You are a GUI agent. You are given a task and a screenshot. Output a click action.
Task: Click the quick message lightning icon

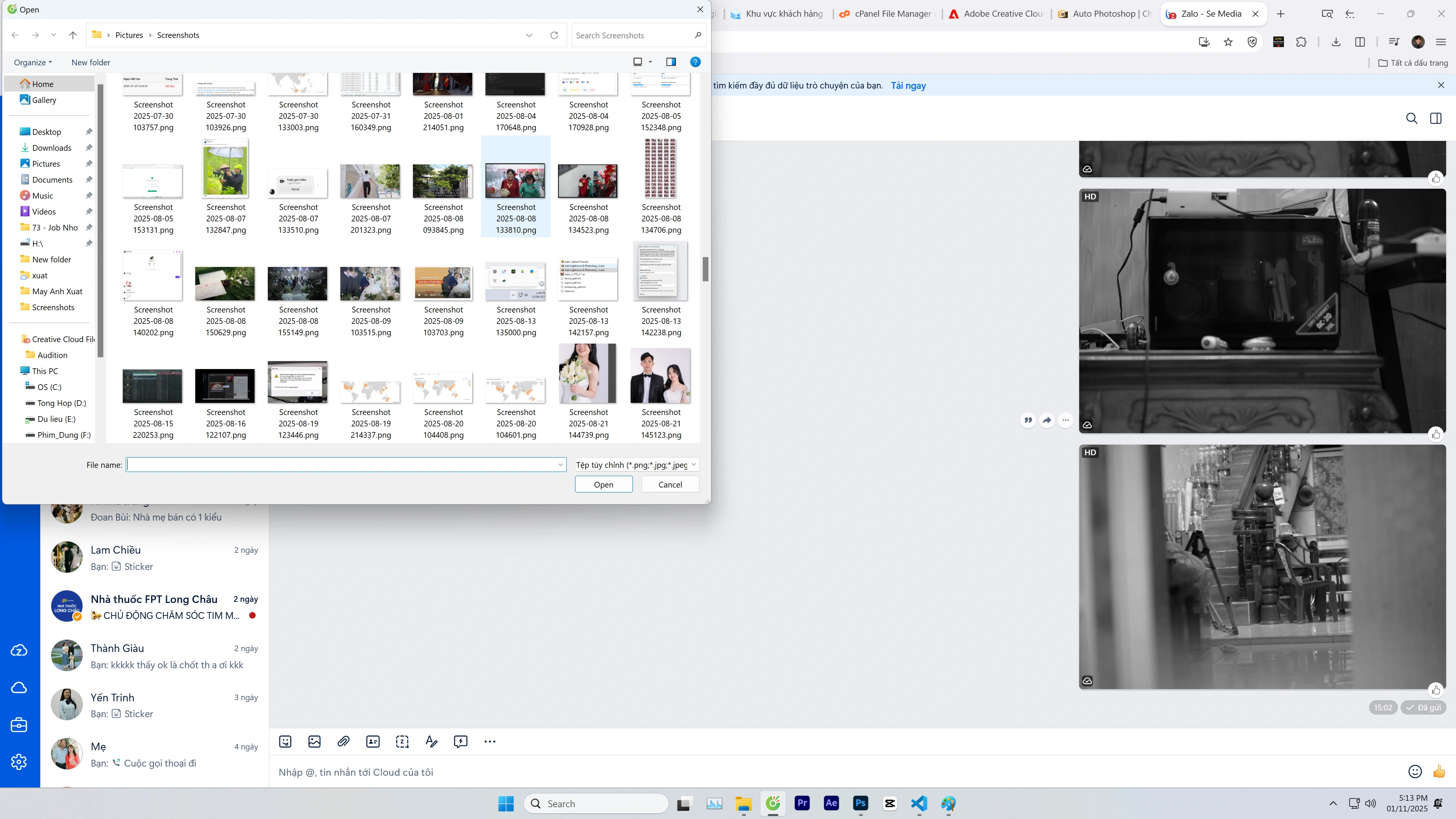point(461,742)
